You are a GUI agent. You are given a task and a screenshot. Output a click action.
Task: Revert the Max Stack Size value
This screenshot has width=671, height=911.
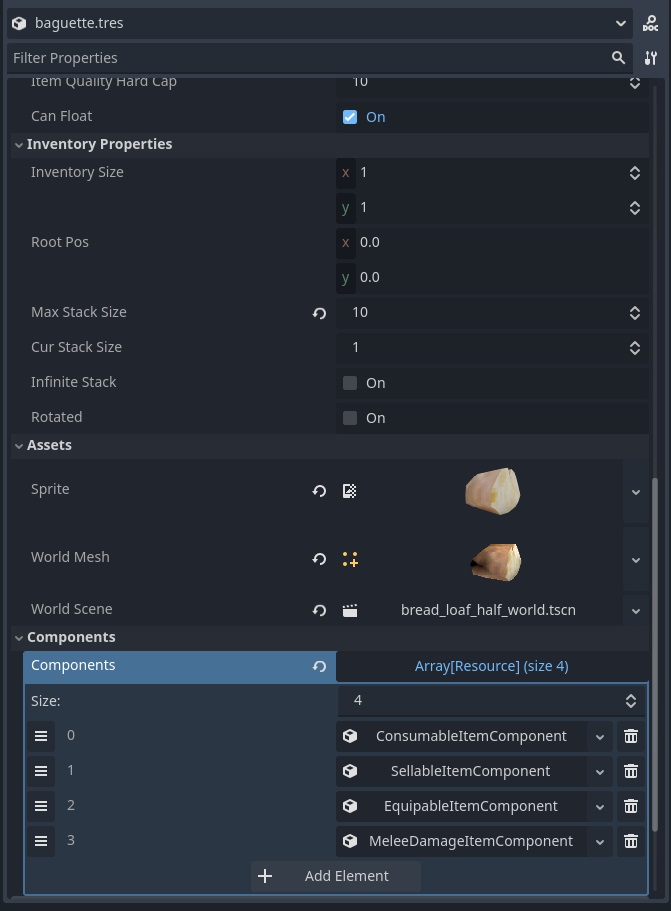(x=319, y=313)
